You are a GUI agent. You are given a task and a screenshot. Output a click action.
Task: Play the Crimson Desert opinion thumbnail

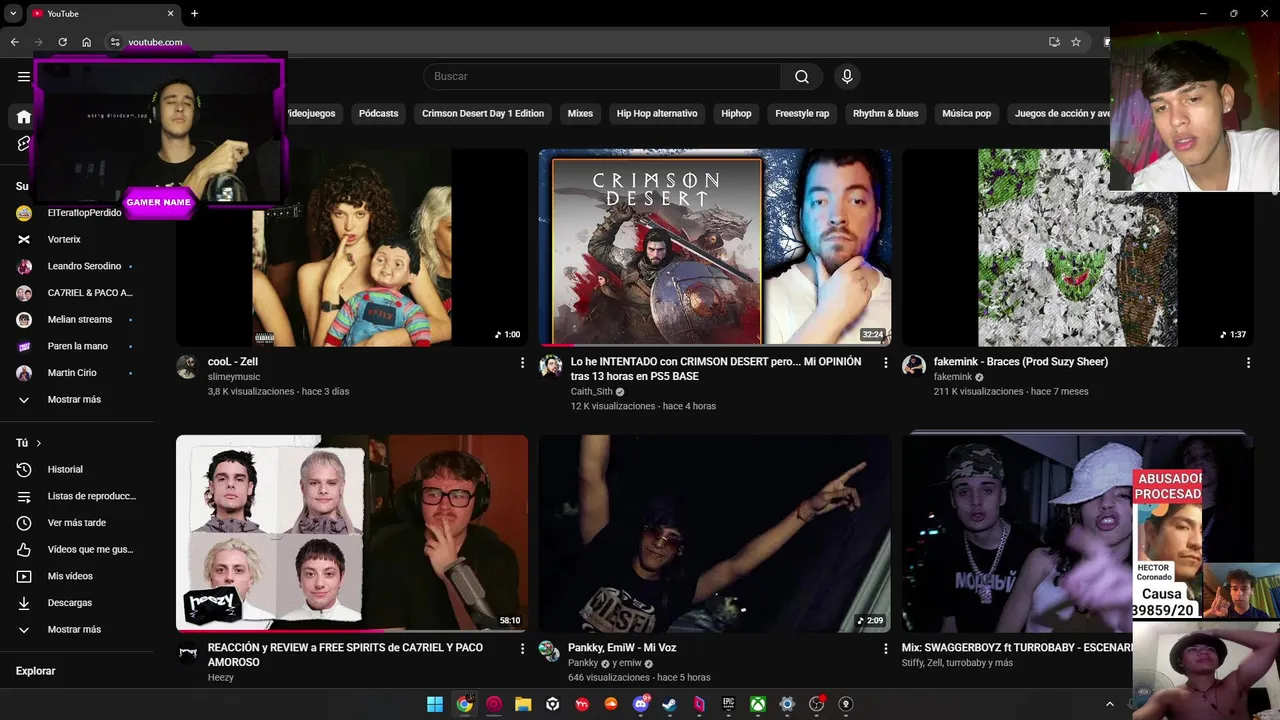(x=715, y=248)
